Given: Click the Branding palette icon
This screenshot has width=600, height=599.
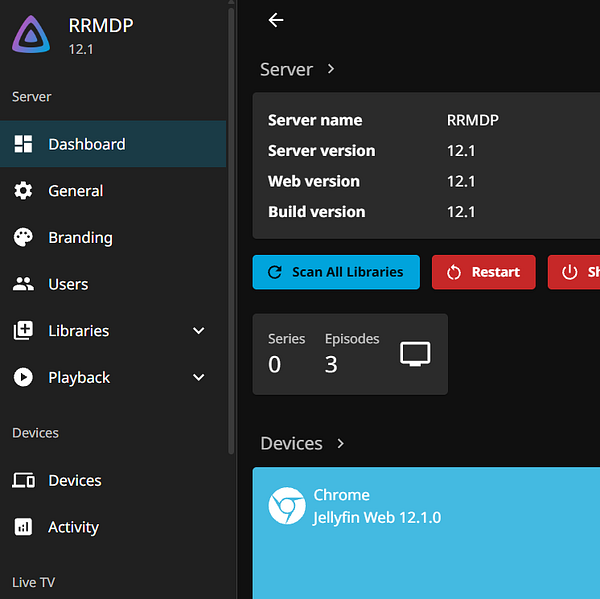Looking at the screenshot, I should pos(23,237).
